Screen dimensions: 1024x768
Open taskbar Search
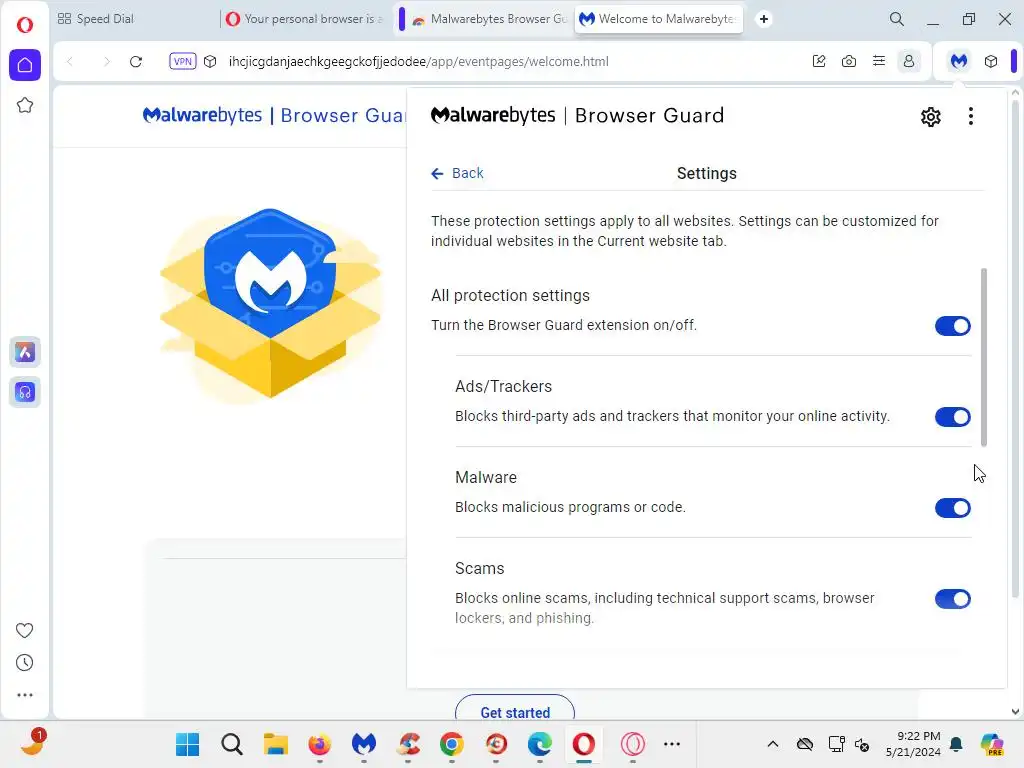pyautogui.click(x=231, y=744)
